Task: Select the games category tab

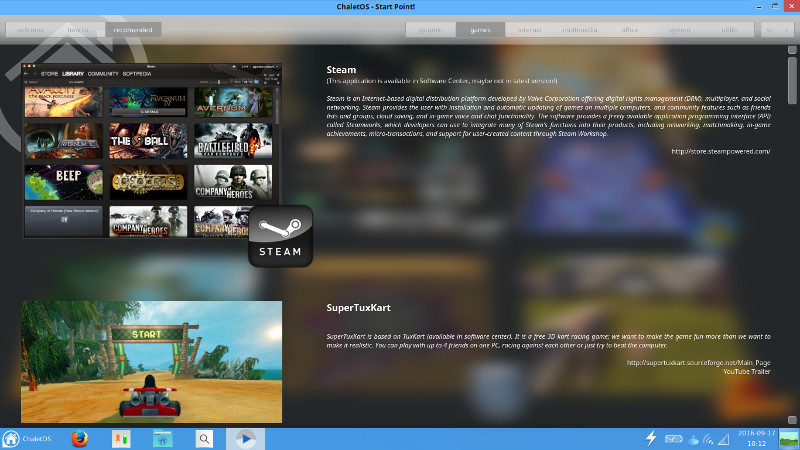Action: 480,30
